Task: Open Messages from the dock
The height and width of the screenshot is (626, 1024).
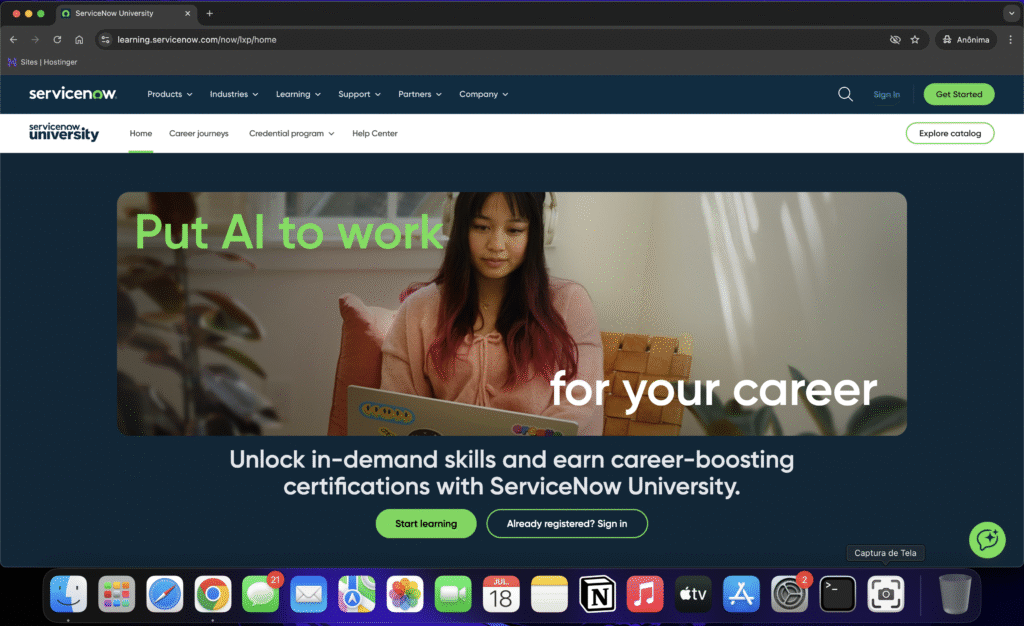Action: (x=261, y=594)
